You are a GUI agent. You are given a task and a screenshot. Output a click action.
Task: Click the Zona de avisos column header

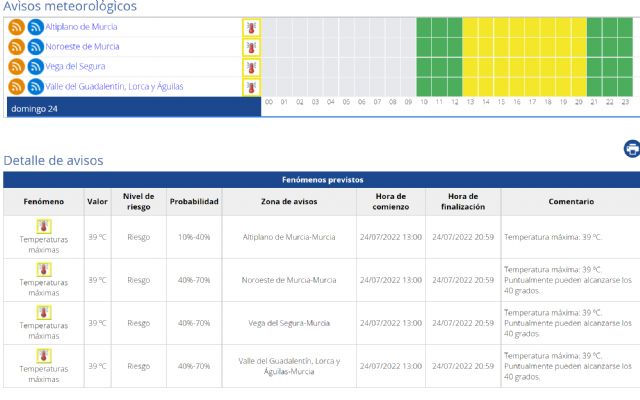[x=289, y=202]
